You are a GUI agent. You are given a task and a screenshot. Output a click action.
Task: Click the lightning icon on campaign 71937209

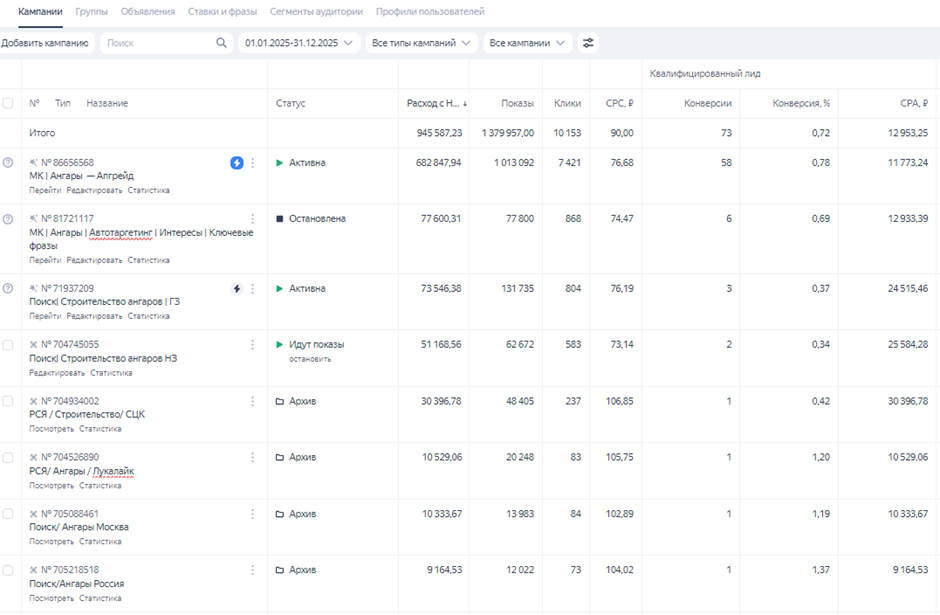coord(237,289)
